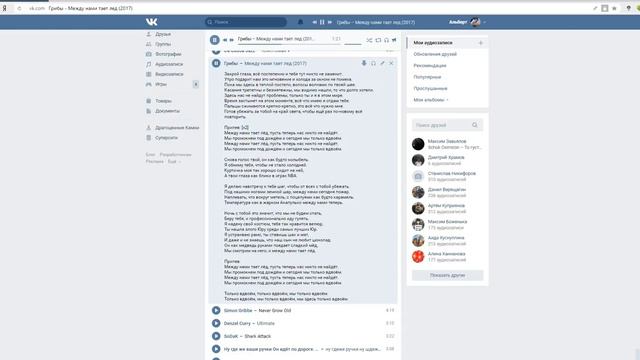Open Игры in left sidebar

pyautogui.click(x=156, y=84)
